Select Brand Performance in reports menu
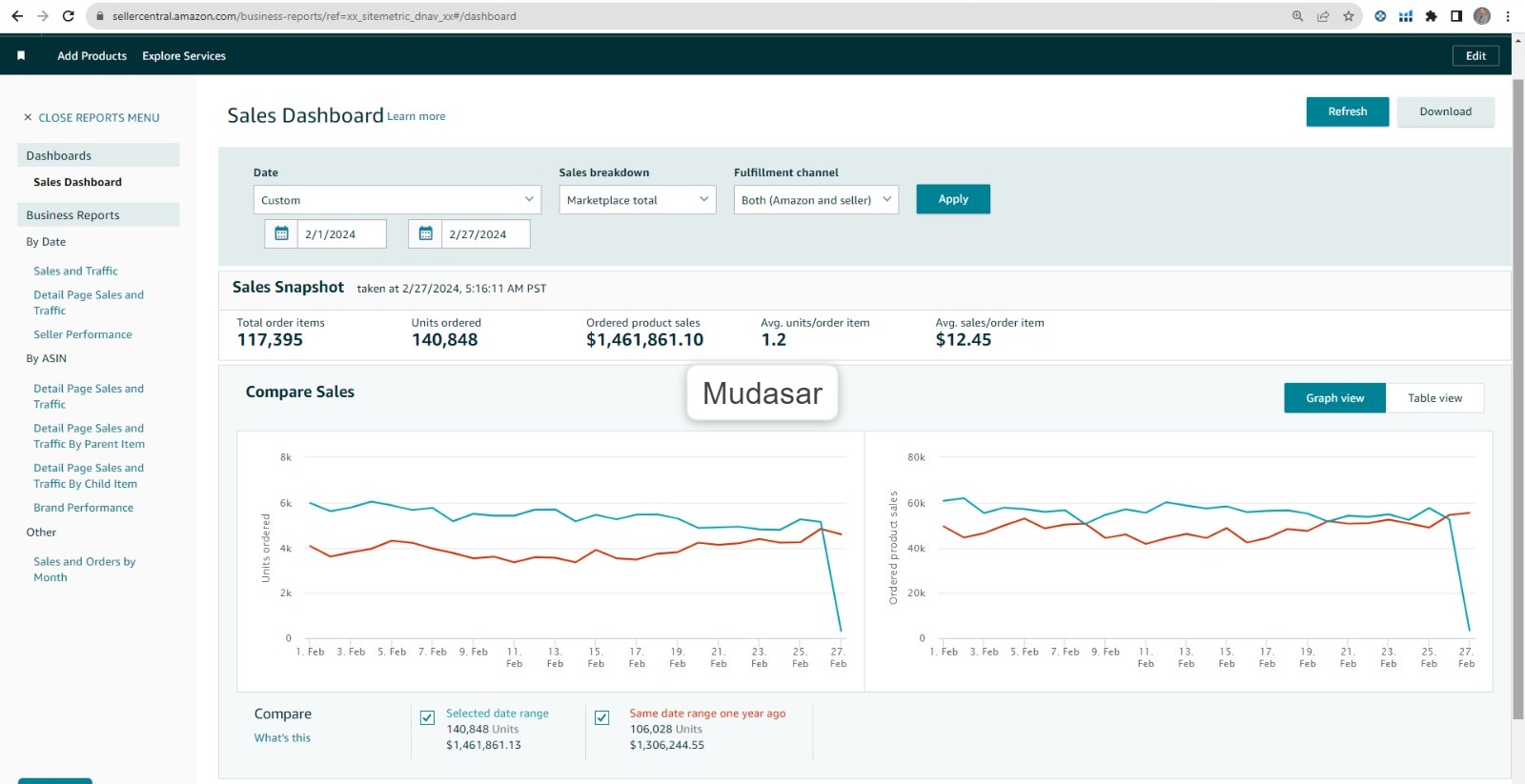1525x784 pixels. (83, 508)
